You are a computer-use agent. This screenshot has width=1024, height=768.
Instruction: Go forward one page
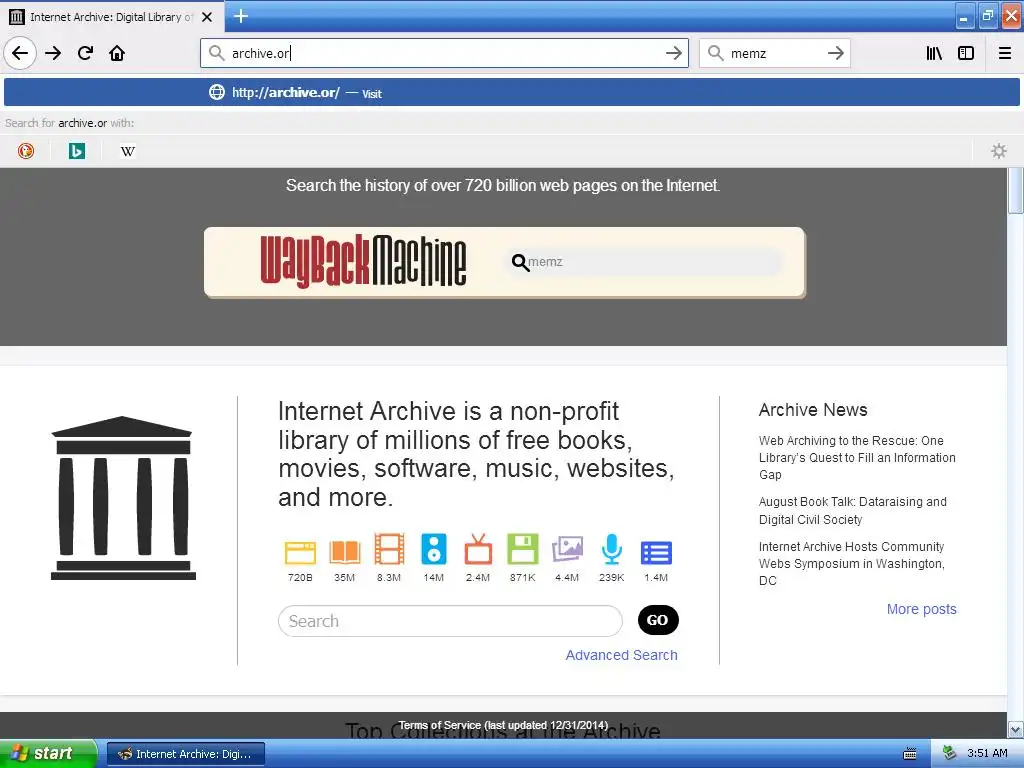[54, 53]
